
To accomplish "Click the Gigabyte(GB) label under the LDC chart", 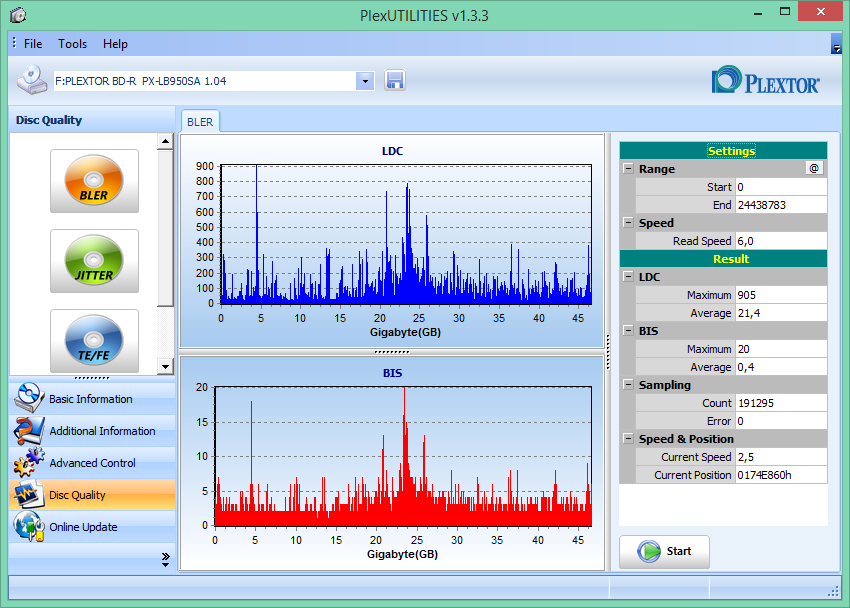I will (405, 332).
